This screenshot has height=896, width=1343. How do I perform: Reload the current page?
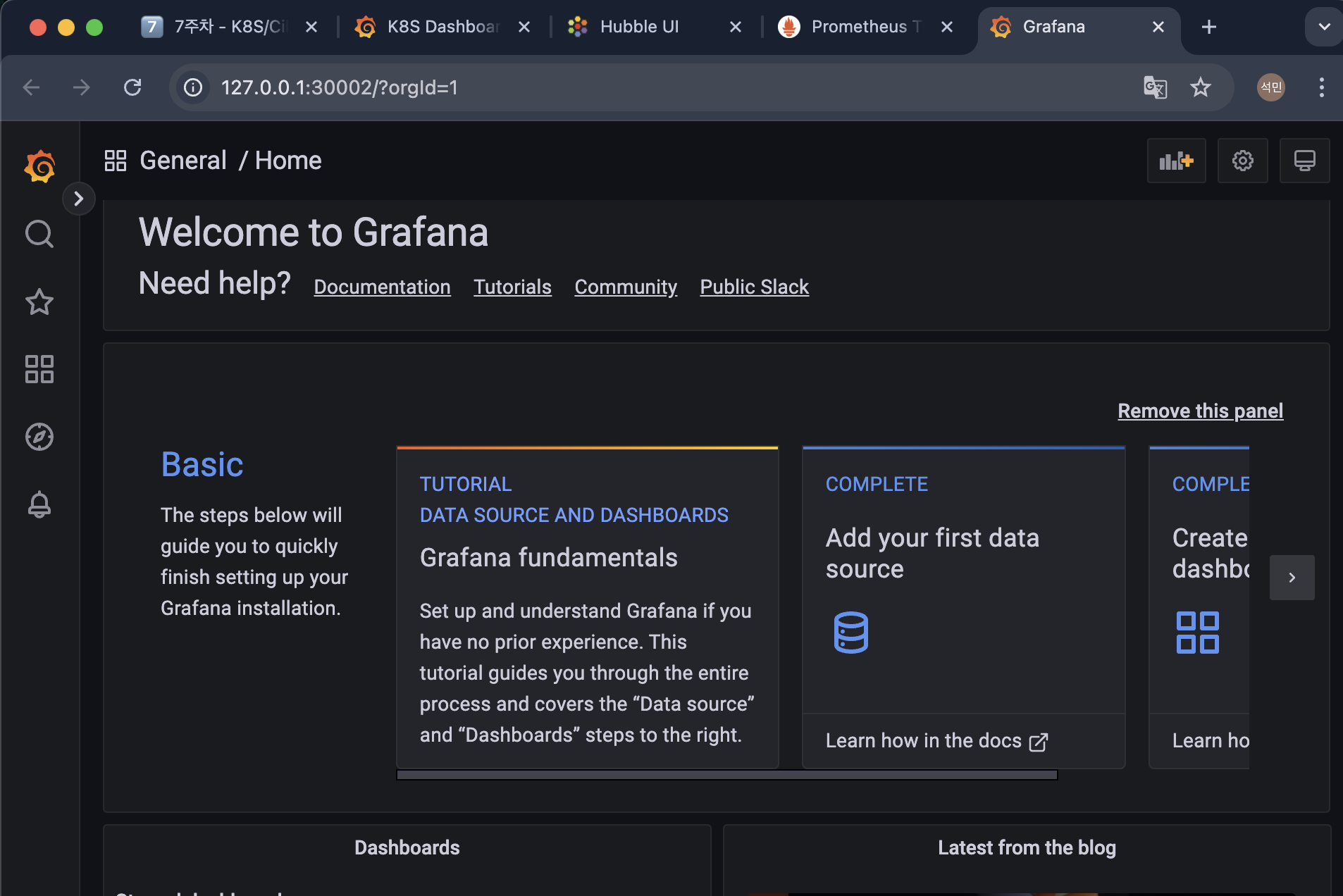[x=132, y=87]
